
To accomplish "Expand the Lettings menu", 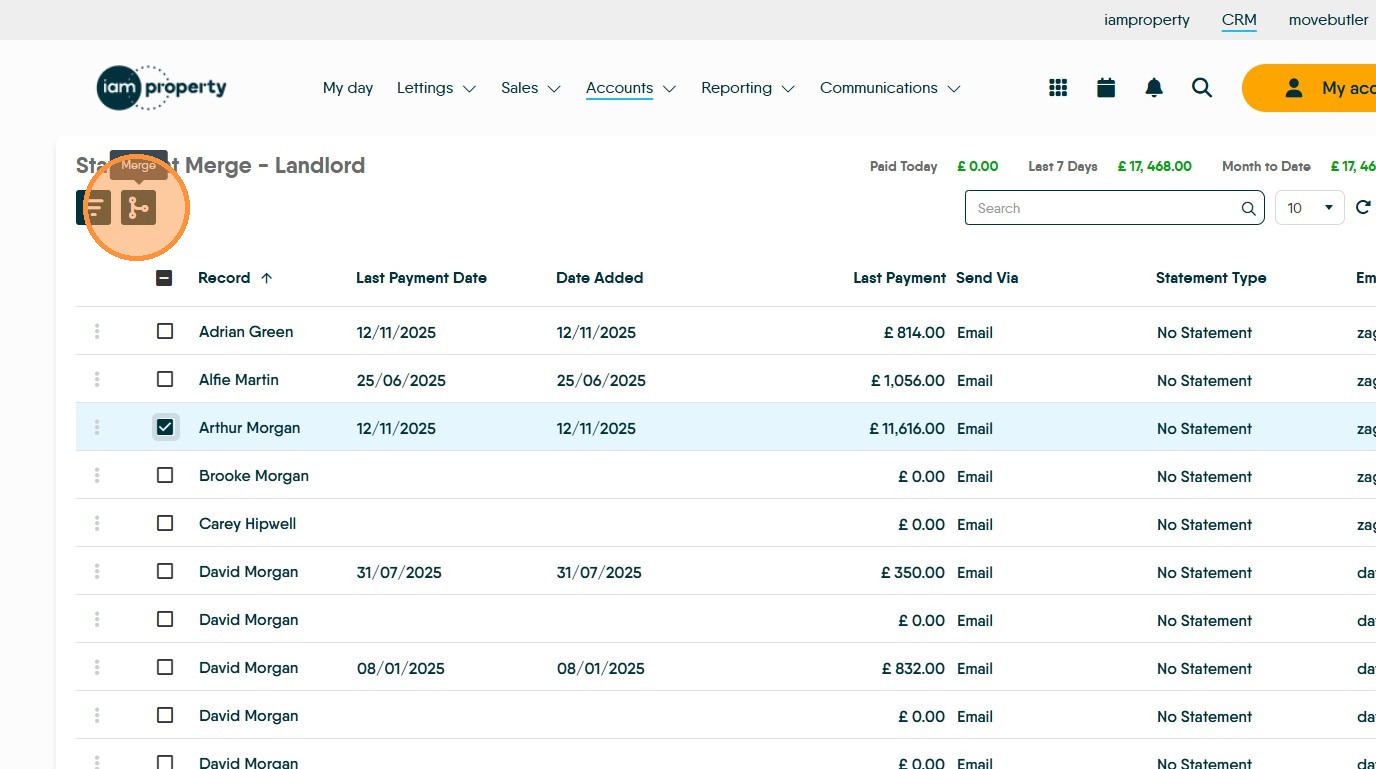I will point(436,88).
